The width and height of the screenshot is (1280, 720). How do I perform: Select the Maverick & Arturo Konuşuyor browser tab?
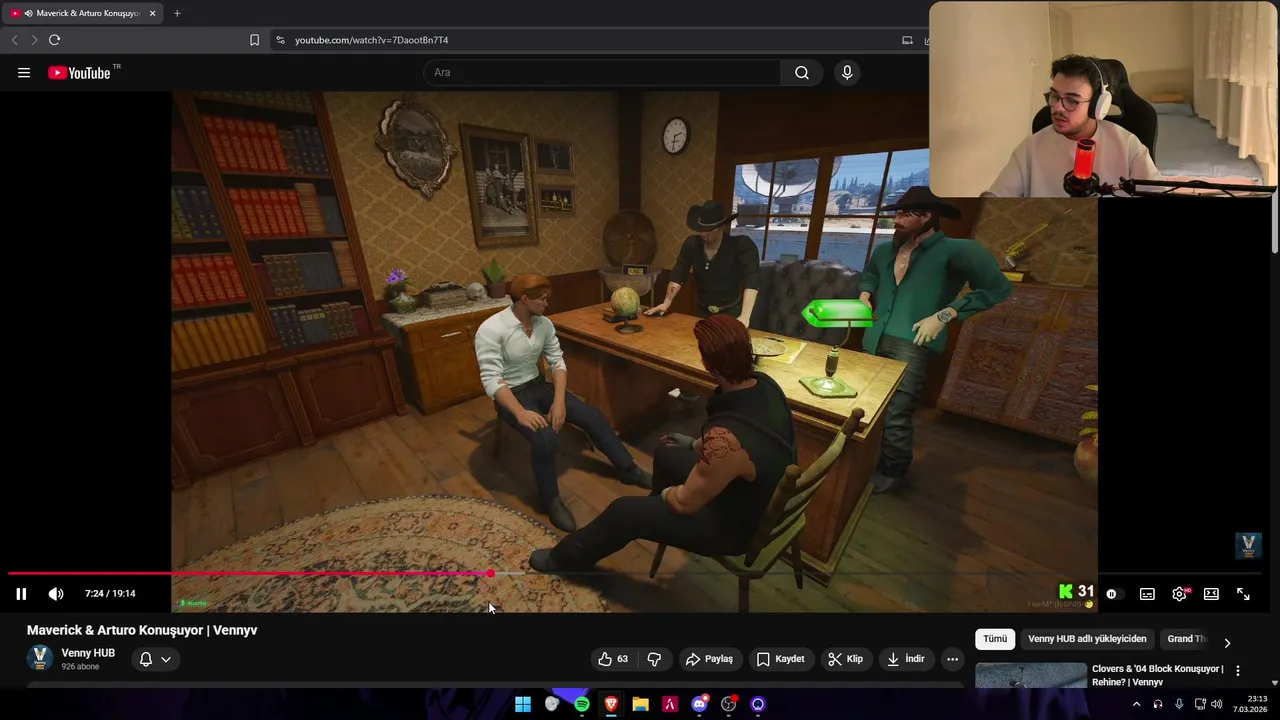point(82,13)
